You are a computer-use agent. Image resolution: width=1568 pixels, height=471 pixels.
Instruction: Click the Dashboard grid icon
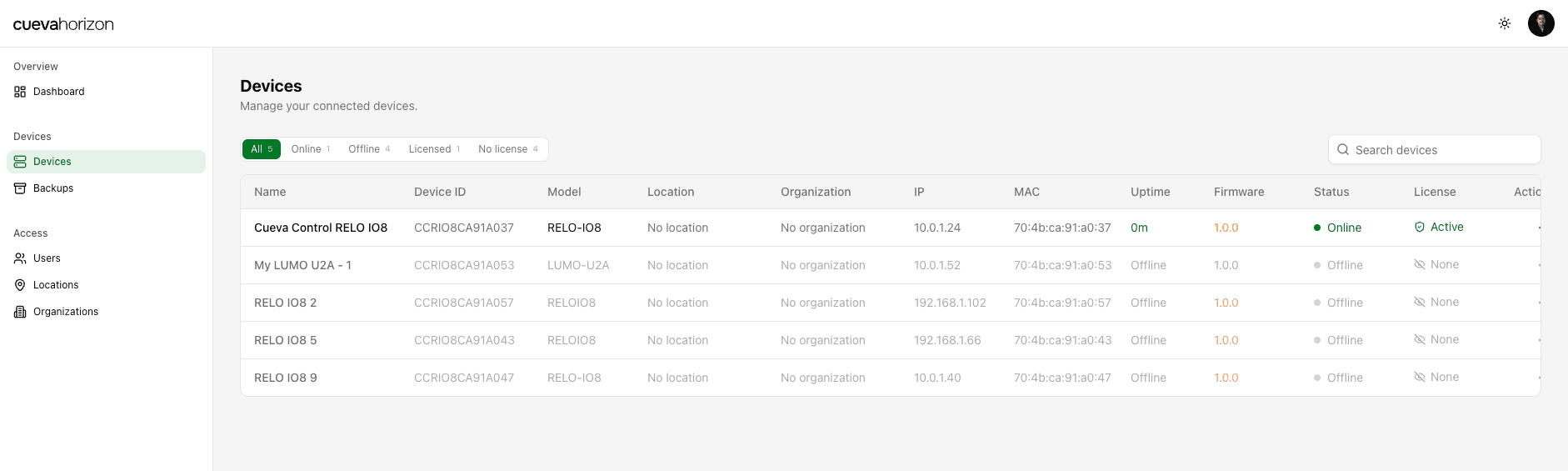tap(20, 92)
